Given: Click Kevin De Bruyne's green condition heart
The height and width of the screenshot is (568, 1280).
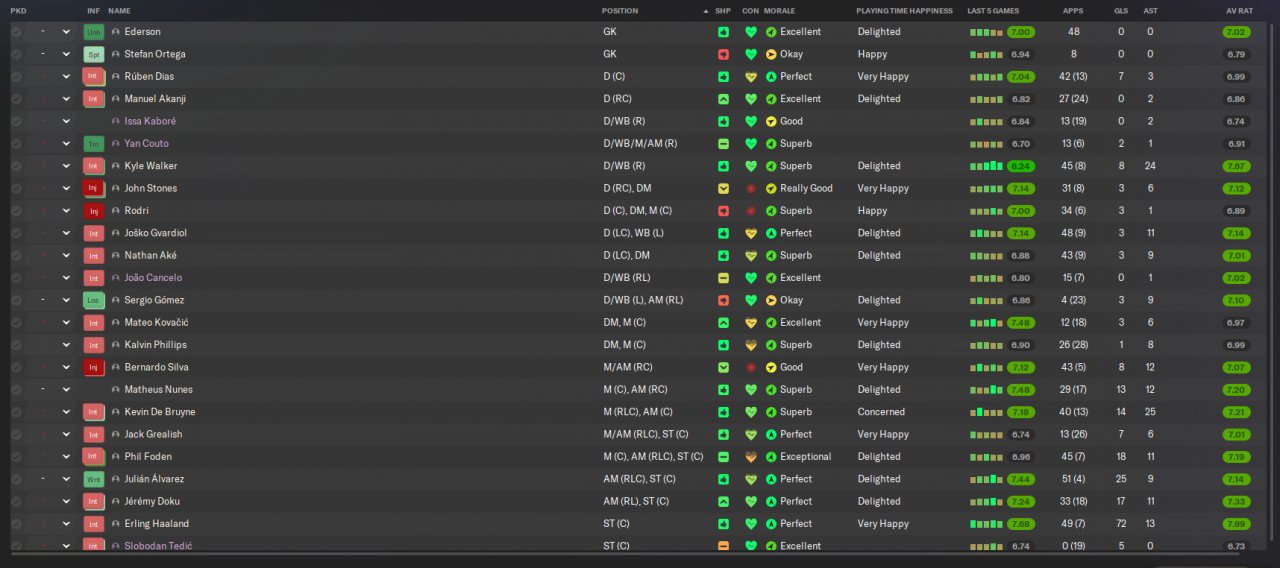Looking at the screenshot, I should pos(751,412).
